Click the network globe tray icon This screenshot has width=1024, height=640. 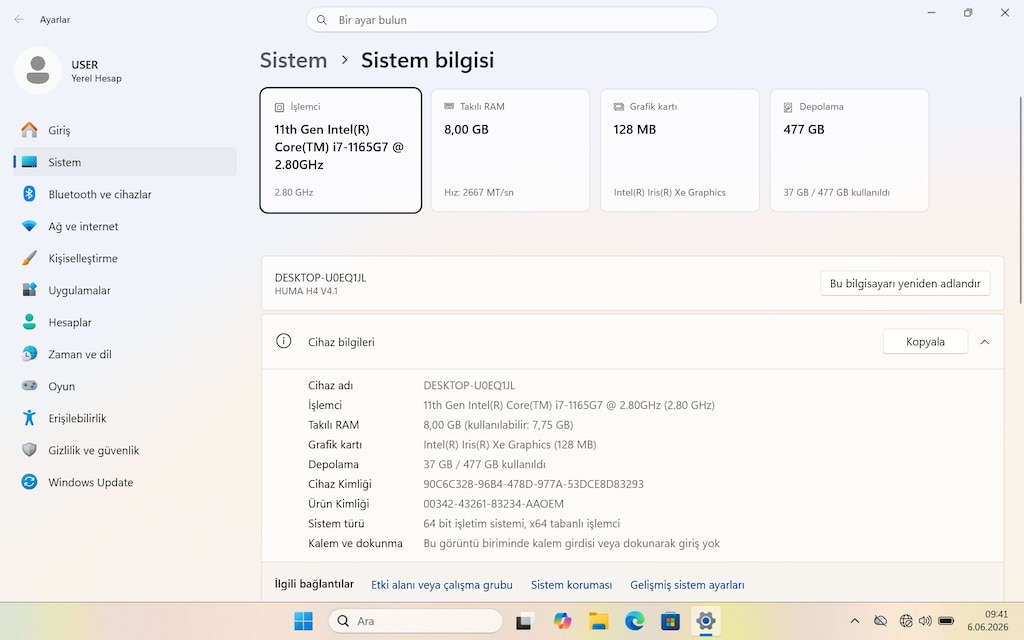[x=905, y=621]
